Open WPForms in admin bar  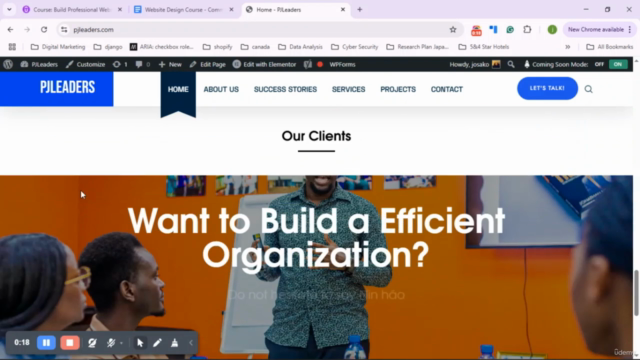coord(342,64)
